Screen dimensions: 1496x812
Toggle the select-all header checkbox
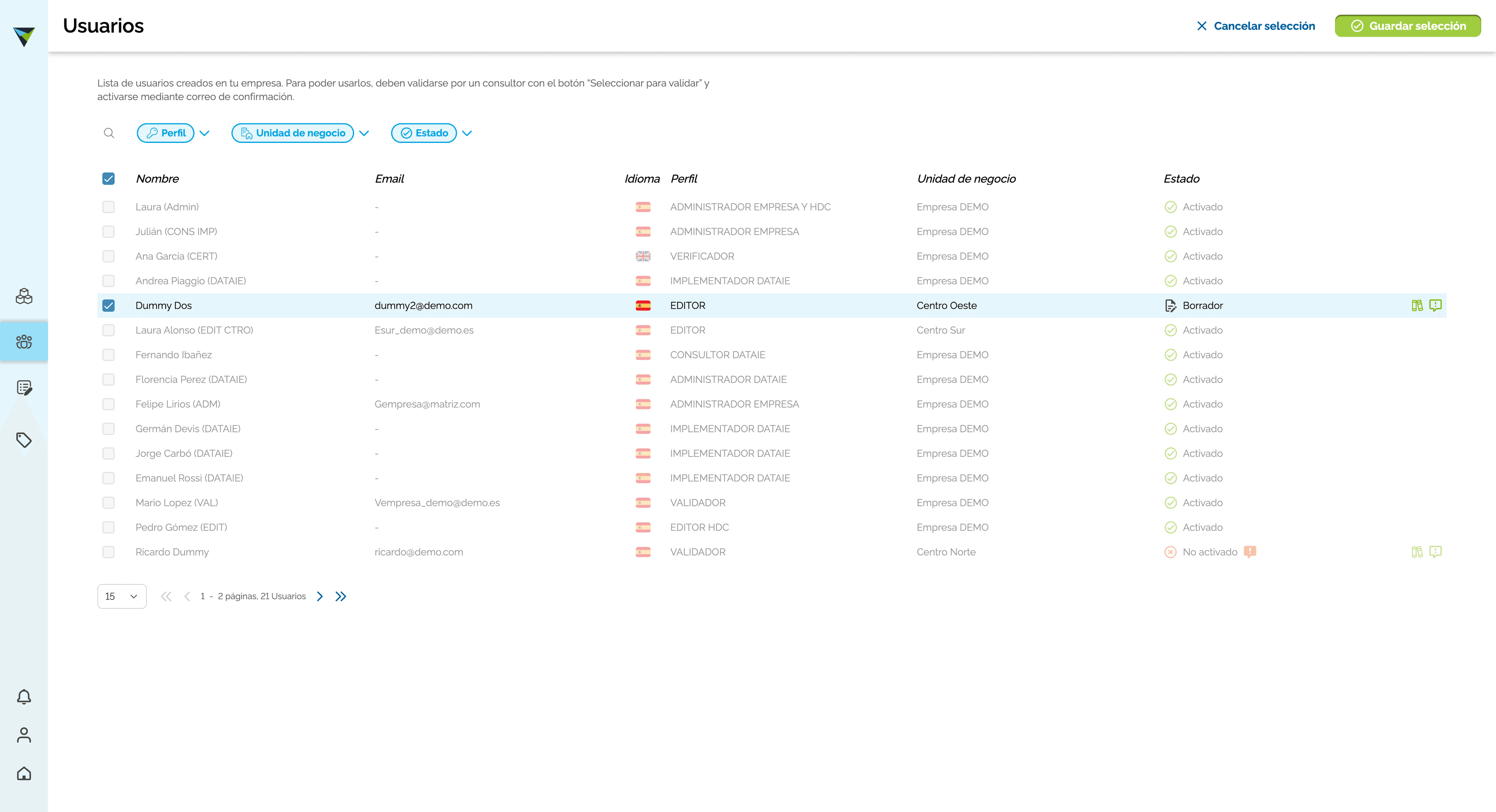click(x=109, y=179)
